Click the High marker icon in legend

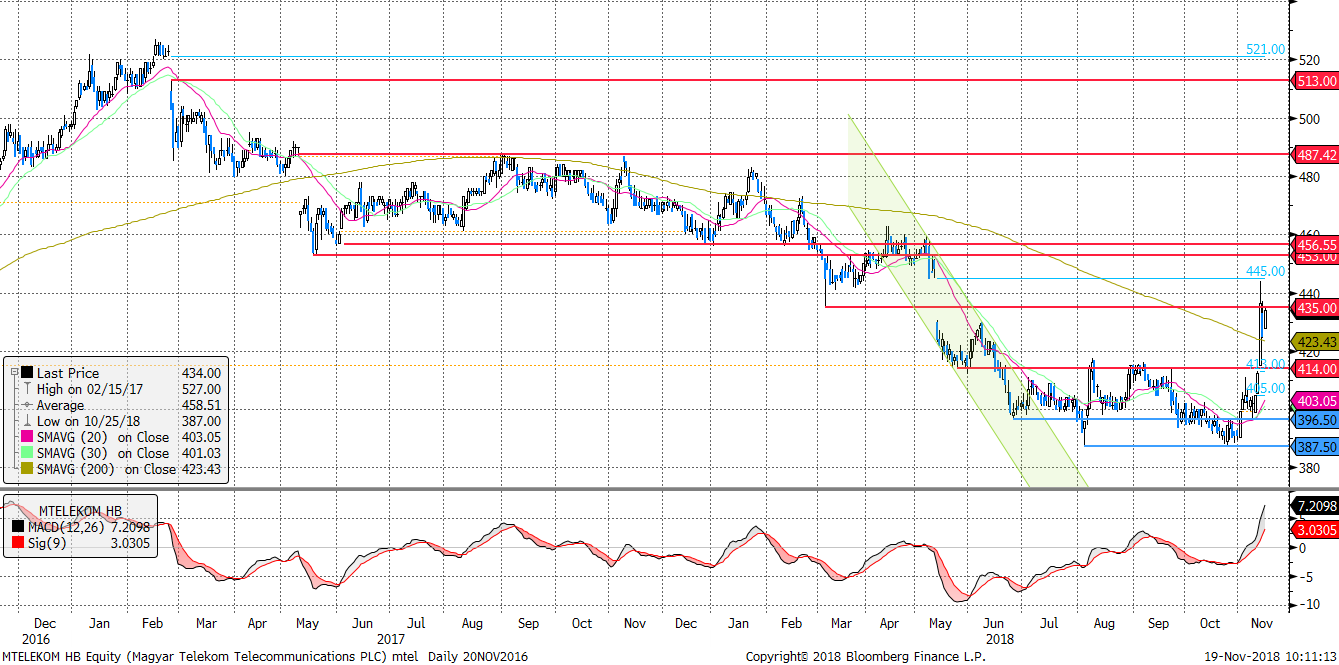pos(26,389)
